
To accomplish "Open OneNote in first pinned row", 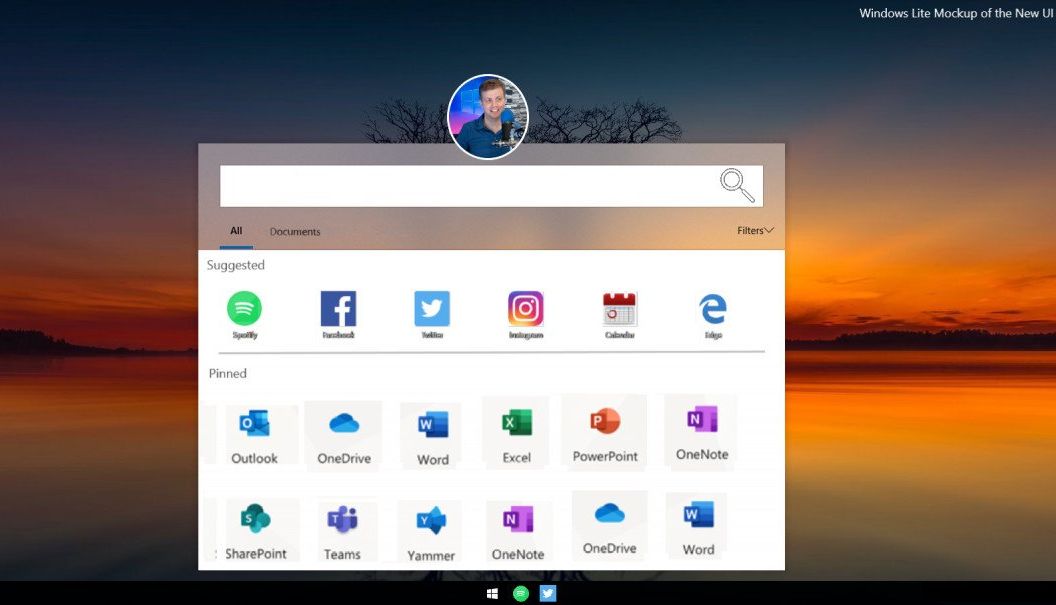I will (702, 433).
